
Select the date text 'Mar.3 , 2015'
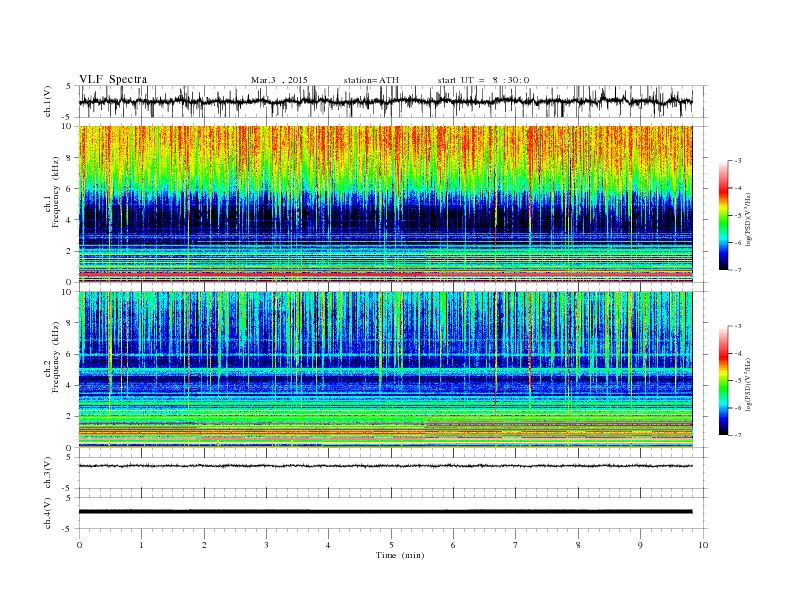click(279, 80)
